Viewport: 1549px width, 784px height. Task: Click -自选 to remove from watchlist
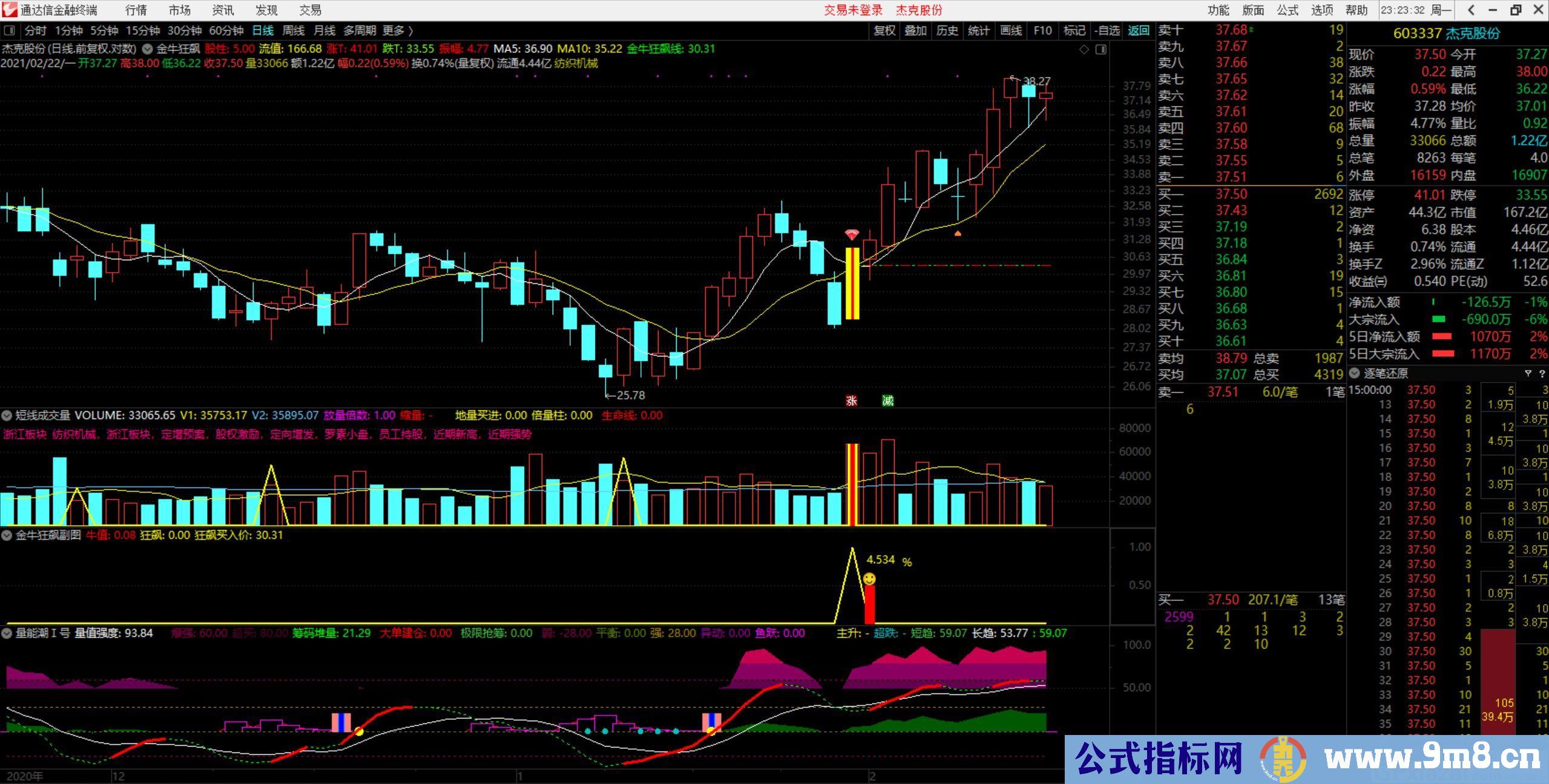tap(1108, 31)
